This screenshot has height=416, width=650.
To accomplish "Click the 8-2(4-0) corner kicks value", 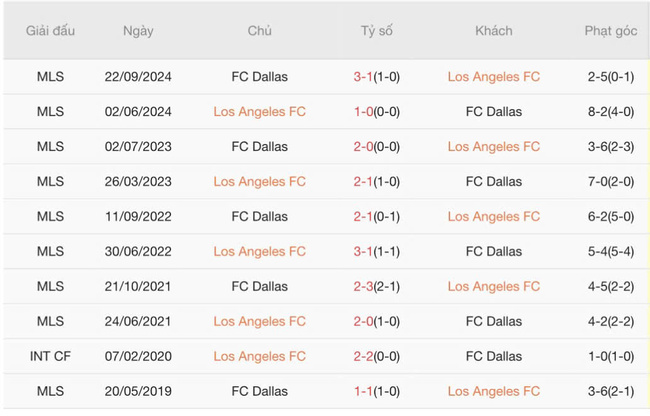I will [611, 112].
